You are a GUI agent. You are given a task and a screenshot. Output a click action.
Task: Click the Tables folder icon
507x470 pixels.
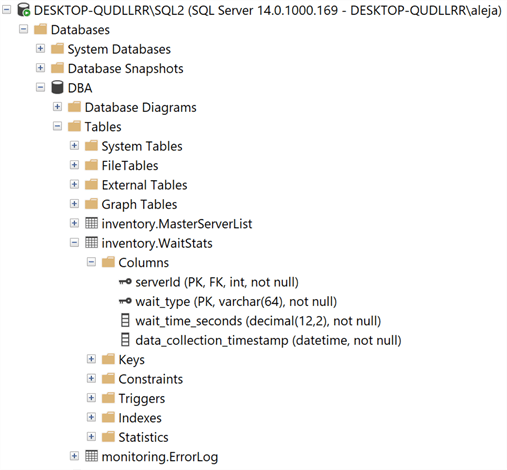pyautogui.click(x=74, y=126)
